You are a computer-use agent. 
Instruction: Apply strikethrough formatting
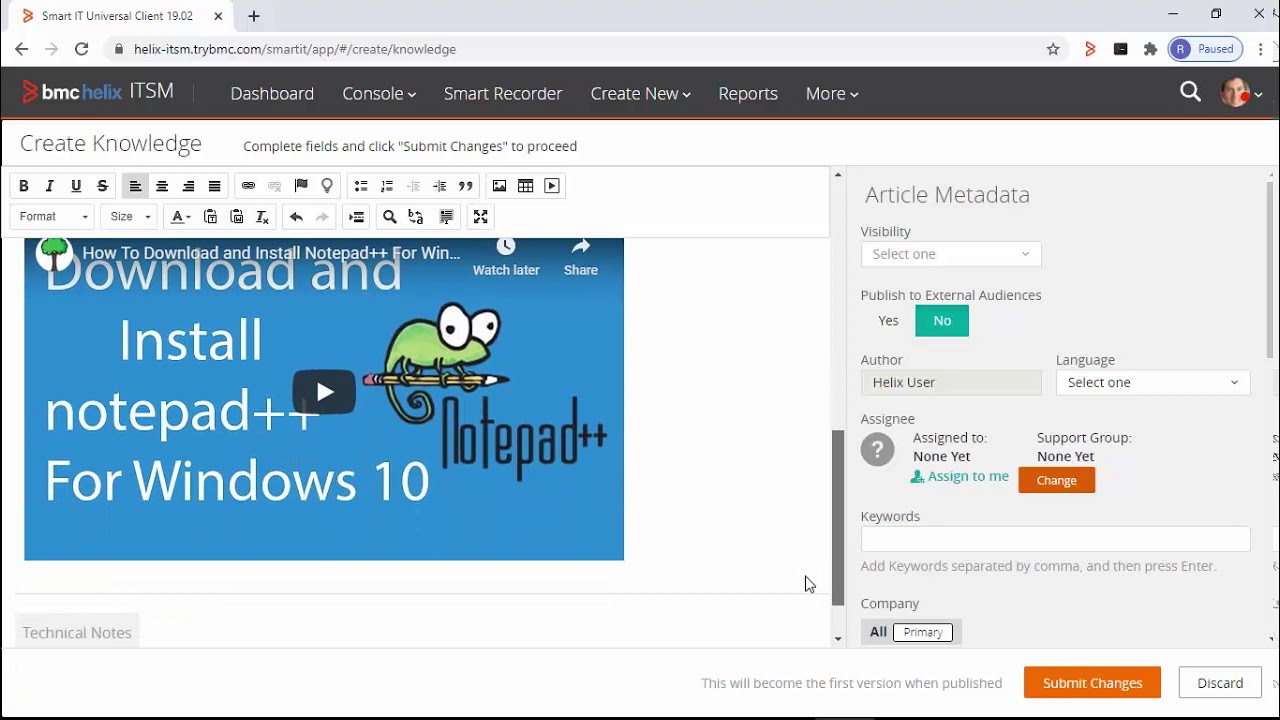click(x=102, y=186)
